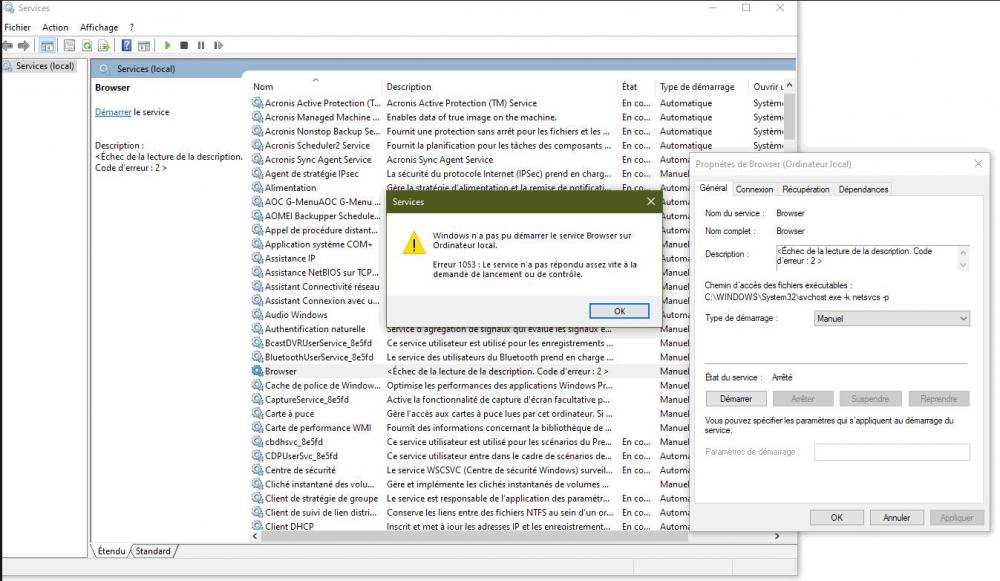Click the Démarrer button in Browser properties

(736, 399)
